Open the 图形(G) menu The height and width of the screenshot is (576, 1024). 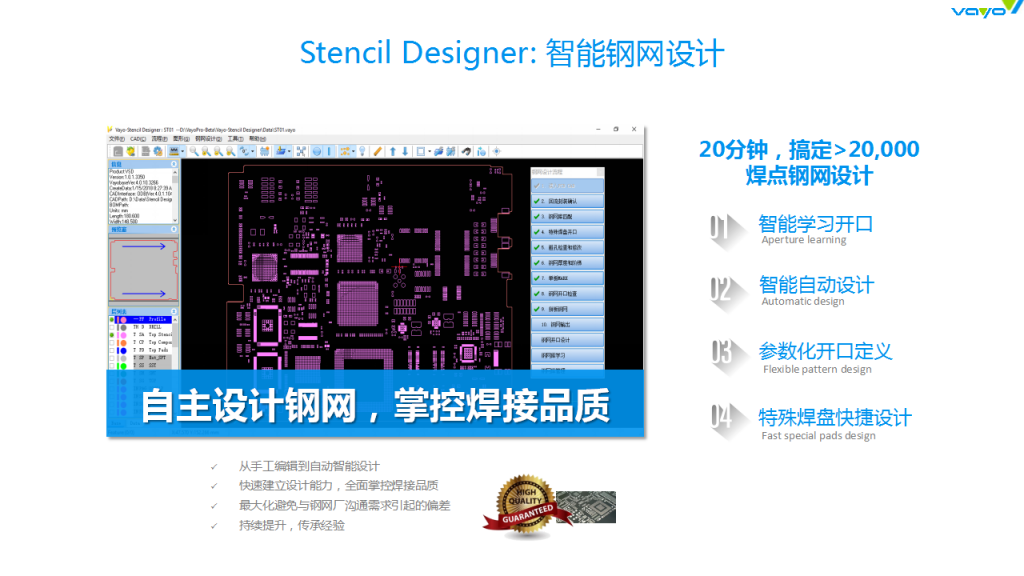click(x=182, y=139)
